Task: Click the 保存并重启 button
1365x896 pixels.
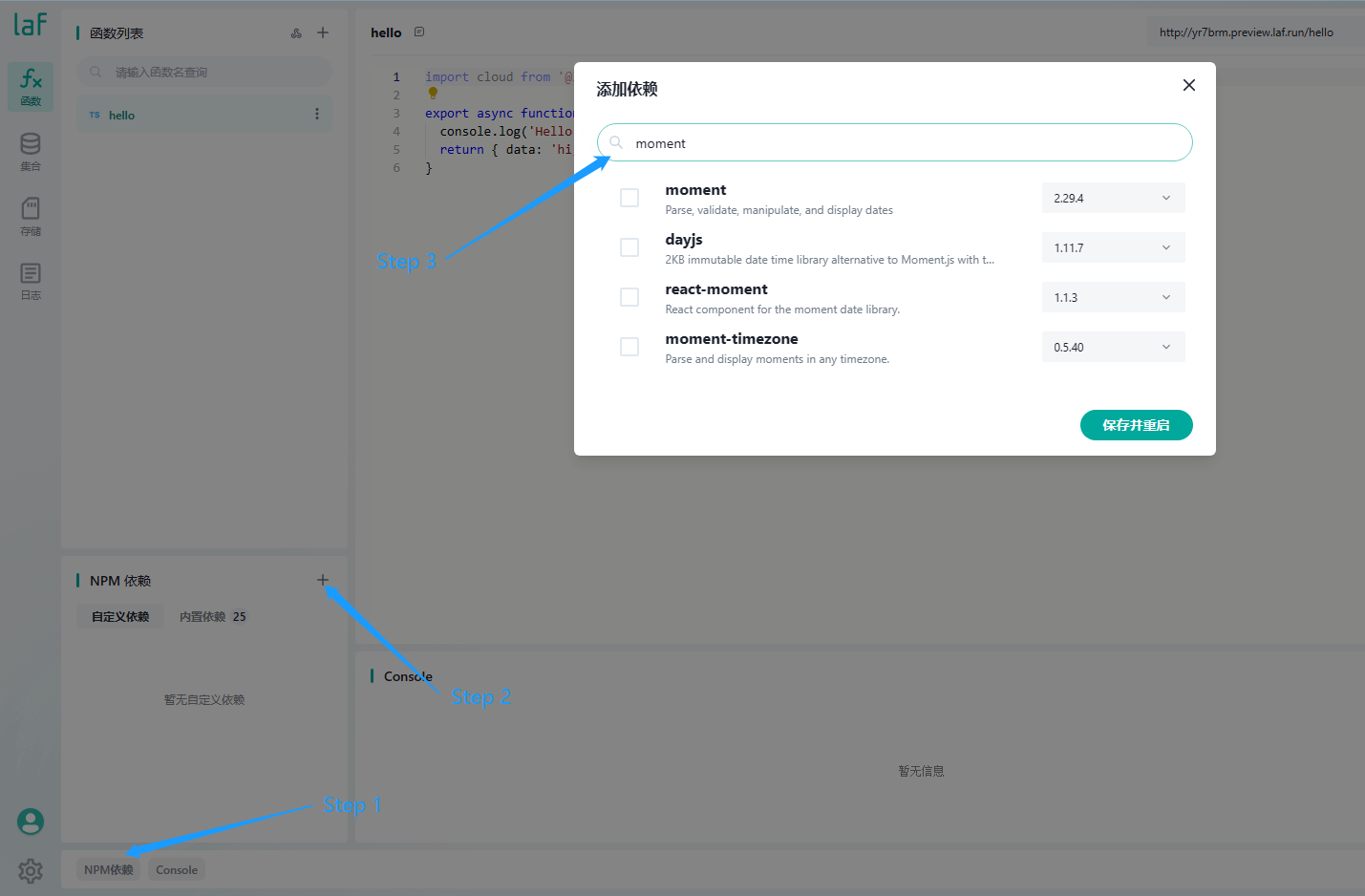Action: [x=1136, y=425]
